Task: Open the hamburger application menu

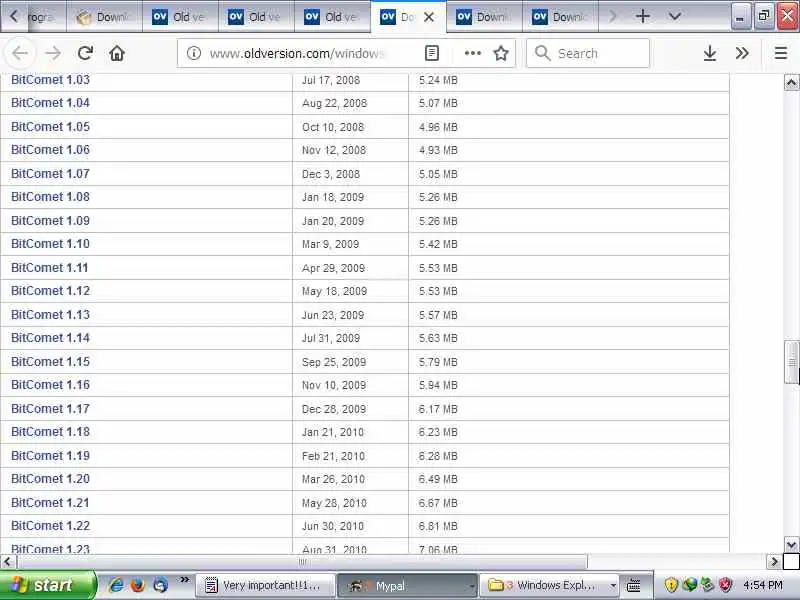Action: coord(781,53)
